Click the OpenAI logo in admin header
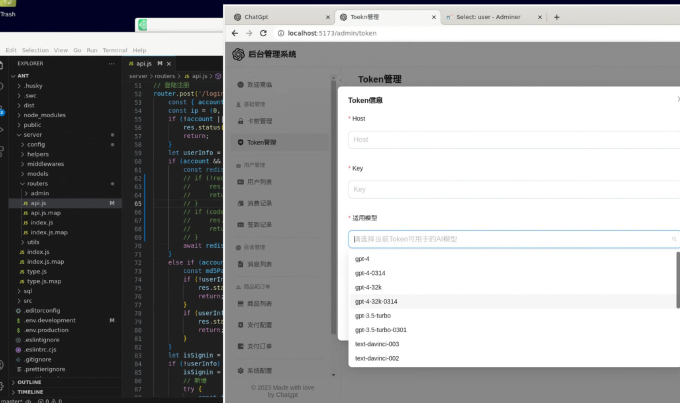Image resolution: width=680 pixels, height=403 pixels. (x=238, y=54)
